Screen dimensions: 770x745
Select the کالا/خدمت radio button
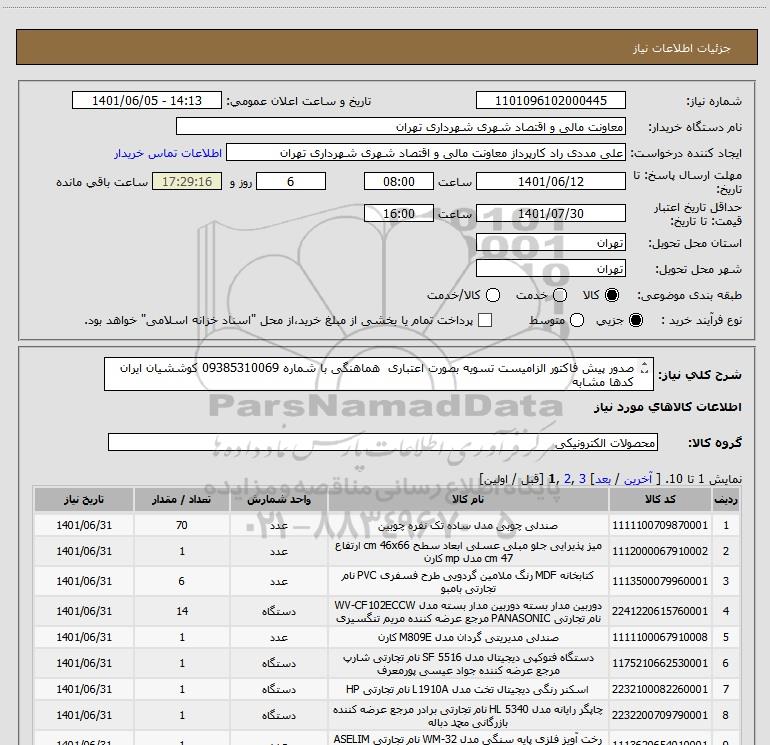[x=493, y=295]
